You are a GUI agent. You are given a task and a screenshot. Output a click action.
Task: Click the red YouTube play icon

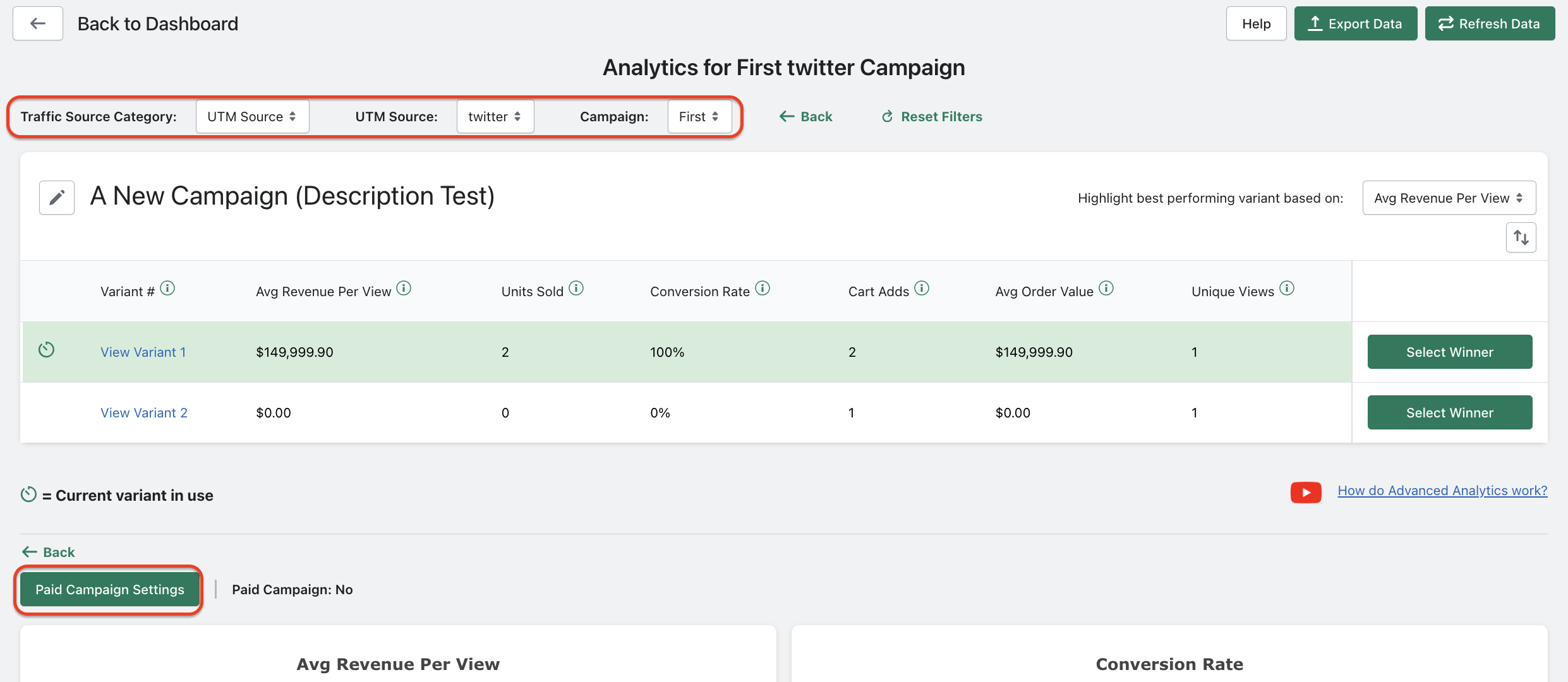[x=1306, y=492]
